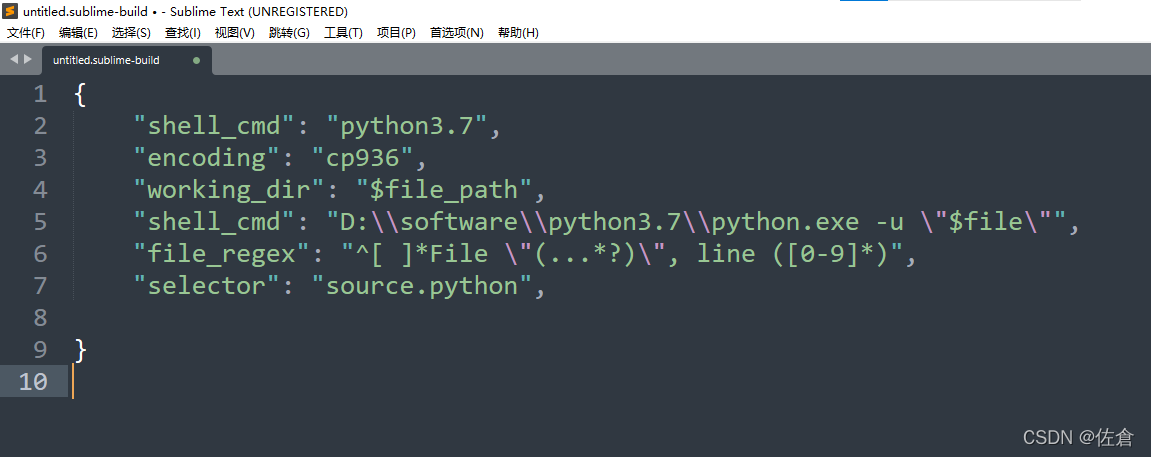This screenshot has height=457, width=1151.
Task: Click python.exe in the line 5 path
Action: click(x=786, y=222)
